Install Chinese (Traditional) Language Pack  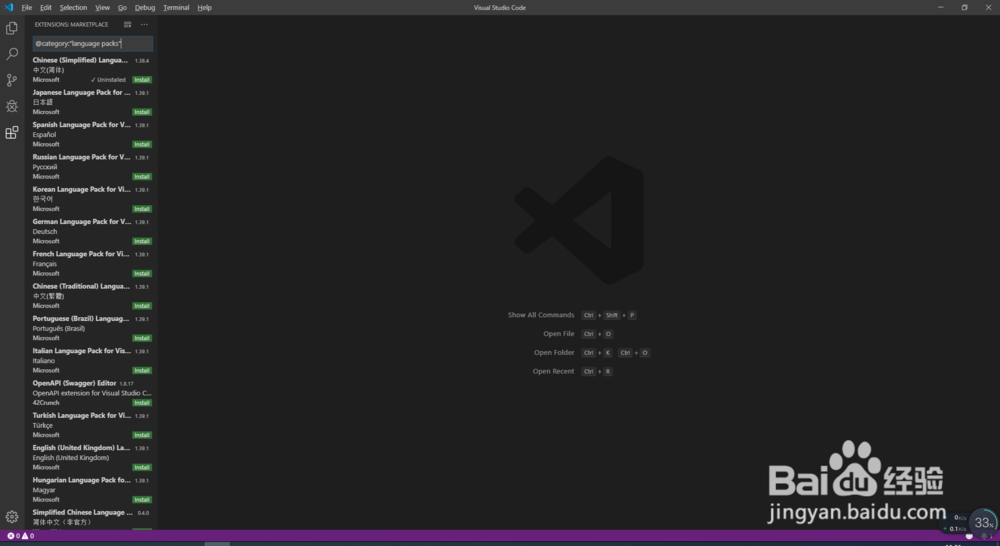point(142,306)
